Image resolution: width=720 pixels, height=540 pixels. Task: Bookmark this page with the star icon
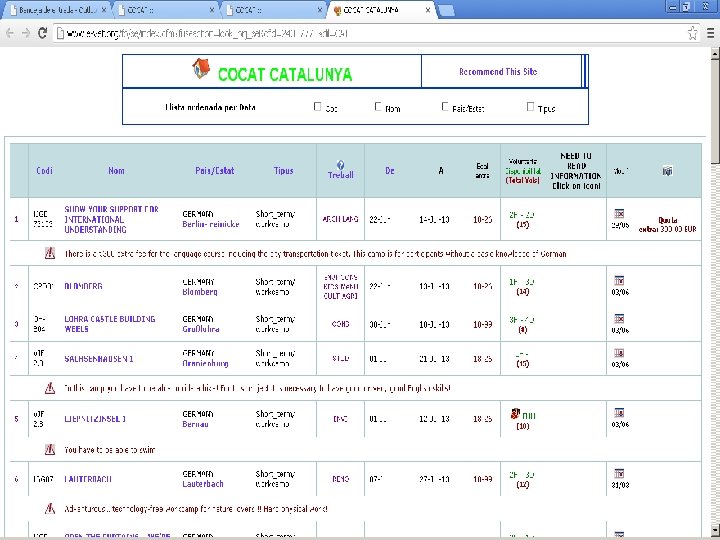click(692, 33)
